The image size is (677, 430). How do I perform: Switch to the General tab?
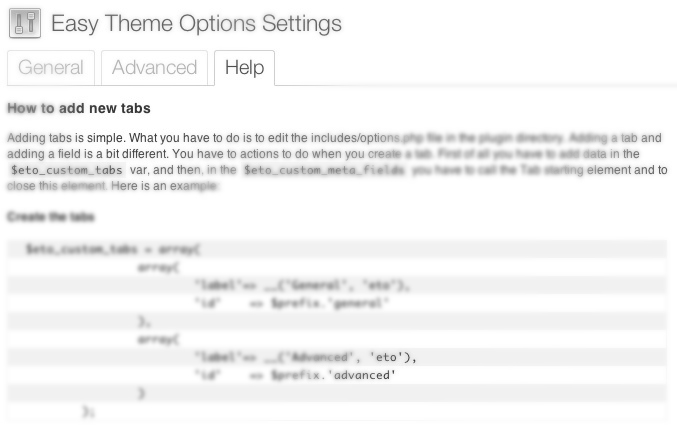pyautogui.click(x=50, y=68)
